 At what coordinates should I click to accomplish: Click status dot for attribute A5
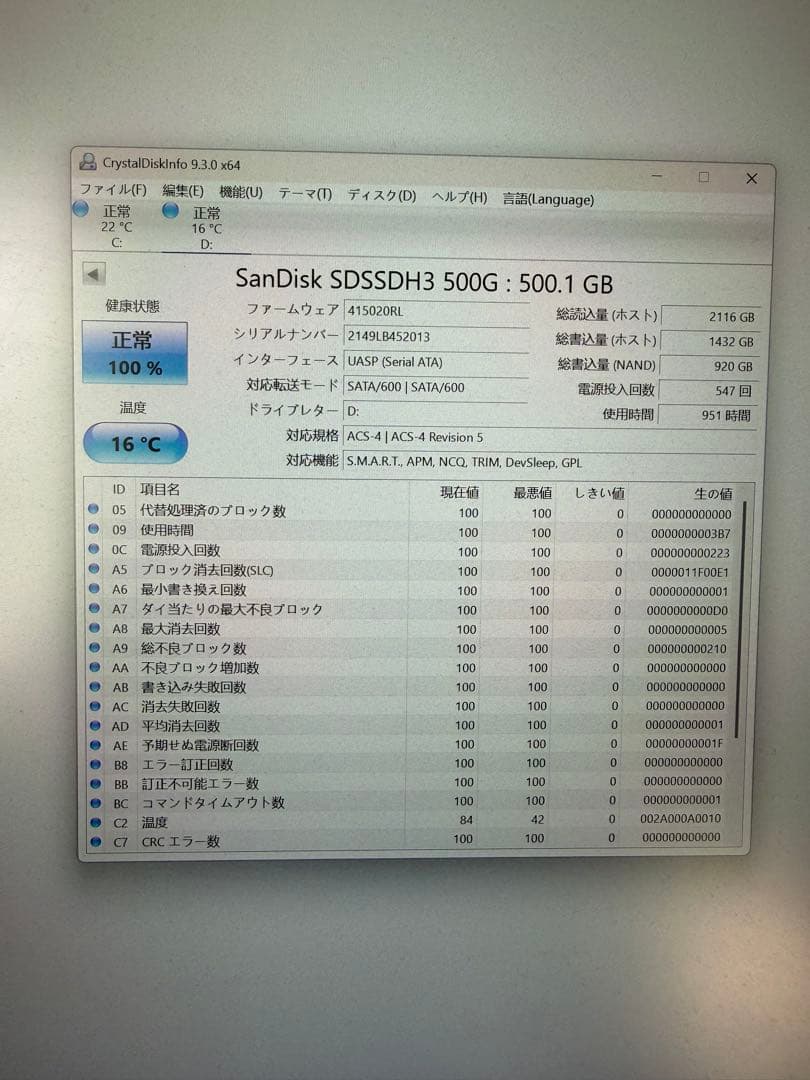94,569
